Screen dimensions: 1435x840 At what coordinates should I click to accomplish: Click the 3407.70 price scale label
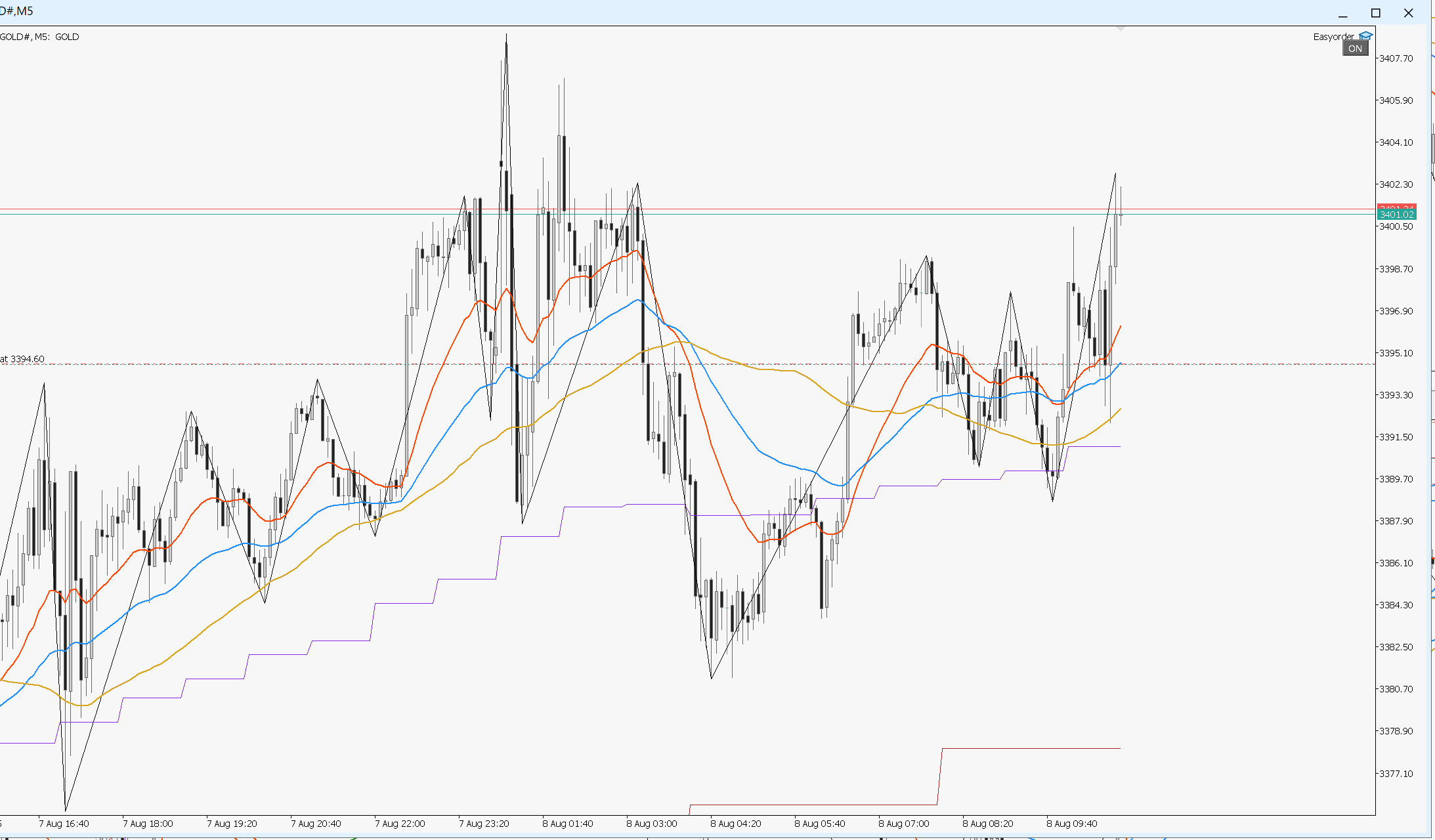(x=1396, y=58)
